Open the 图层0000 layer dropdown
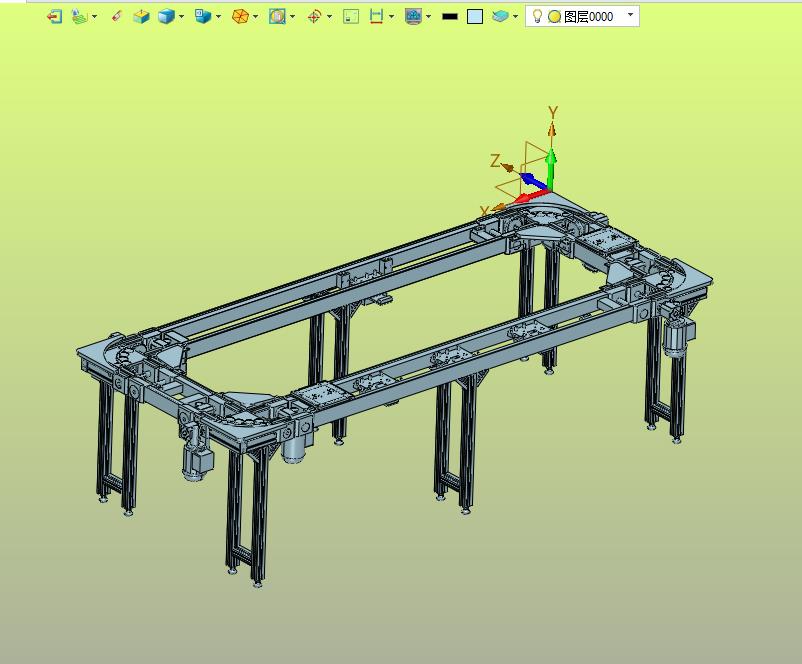Viewport: 802px width, 664px height. tap(631, 15)
